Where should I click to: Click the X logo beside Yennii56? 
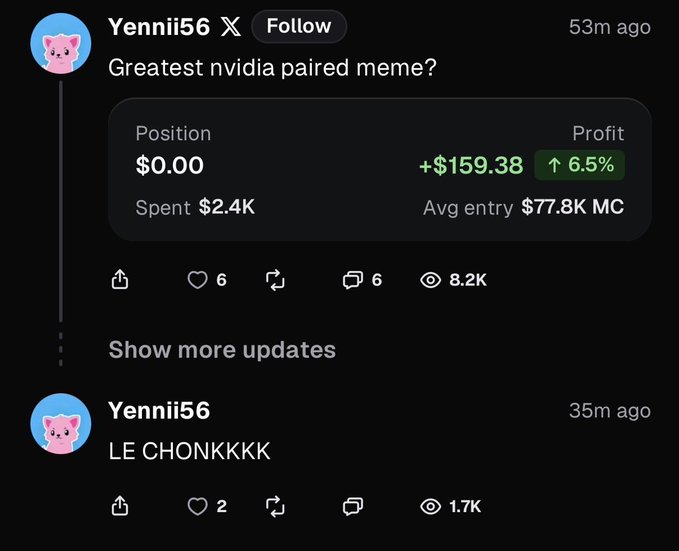point(231,27)
